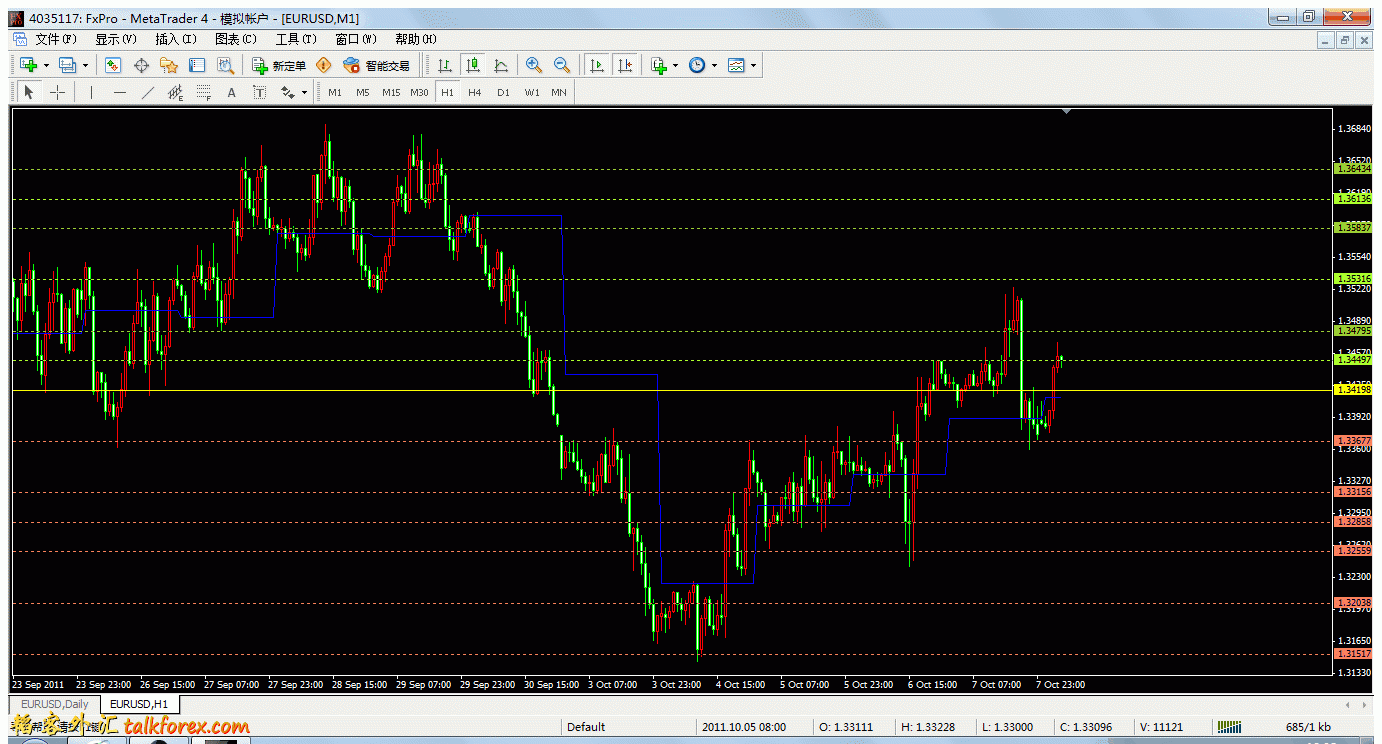Toggle chart auto scroll
The width and height of the screenshot is (1382, 744).
pyautogui.click(x=597, y=65)
